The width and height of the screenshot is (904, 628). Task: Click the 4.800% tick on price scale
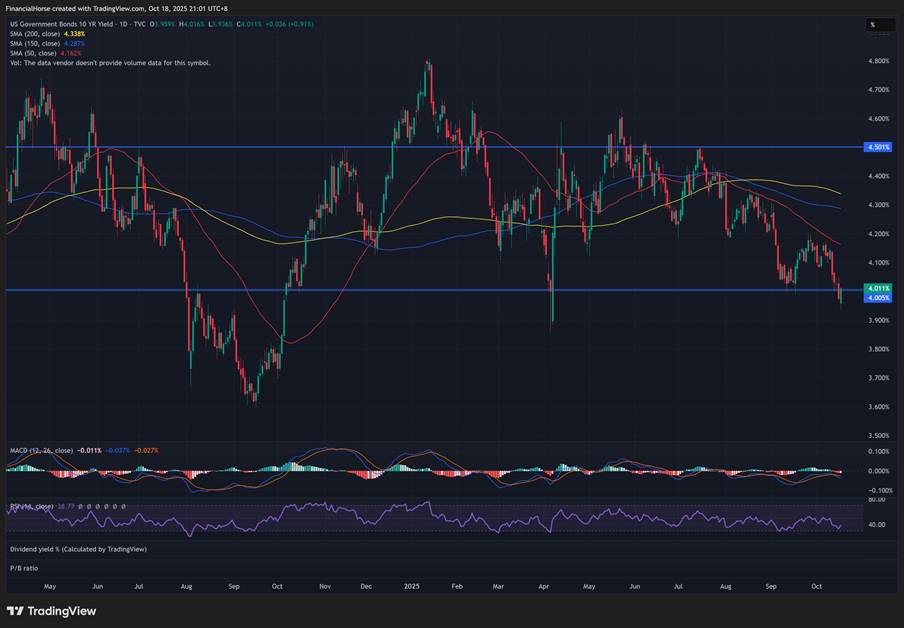click(x=879, y=61)
